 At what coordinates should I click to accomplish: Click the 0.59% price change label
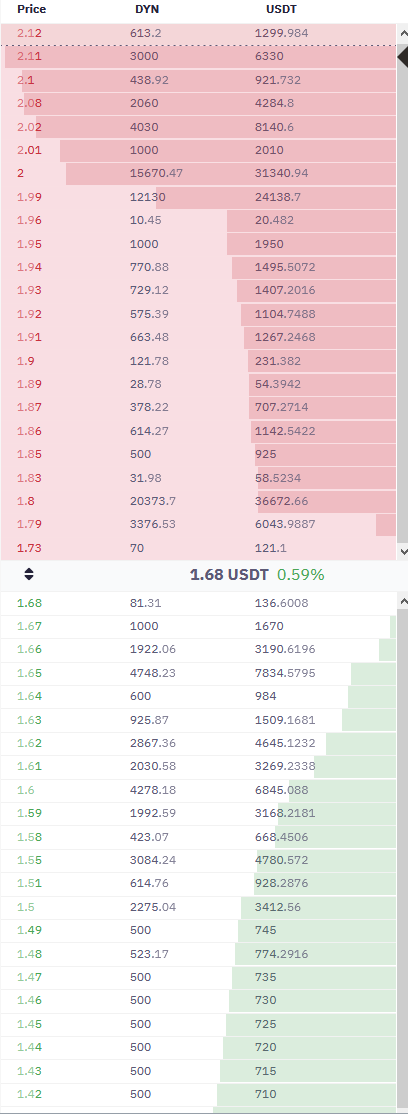[300, 575]
